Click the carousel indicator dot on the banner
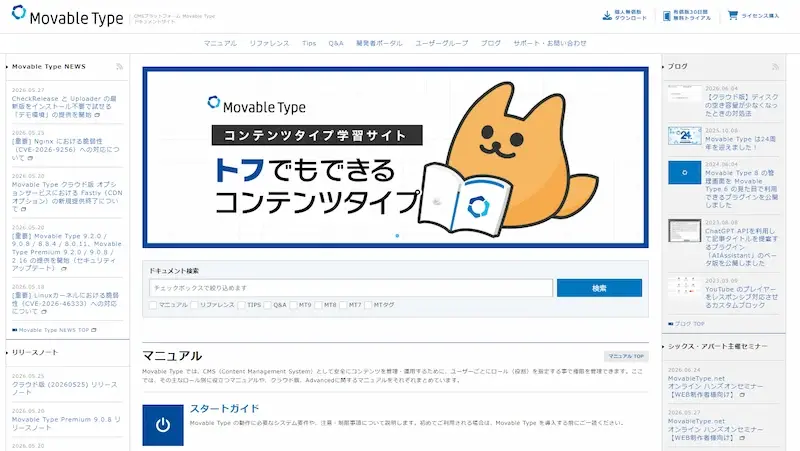 [x=397, y=236]
